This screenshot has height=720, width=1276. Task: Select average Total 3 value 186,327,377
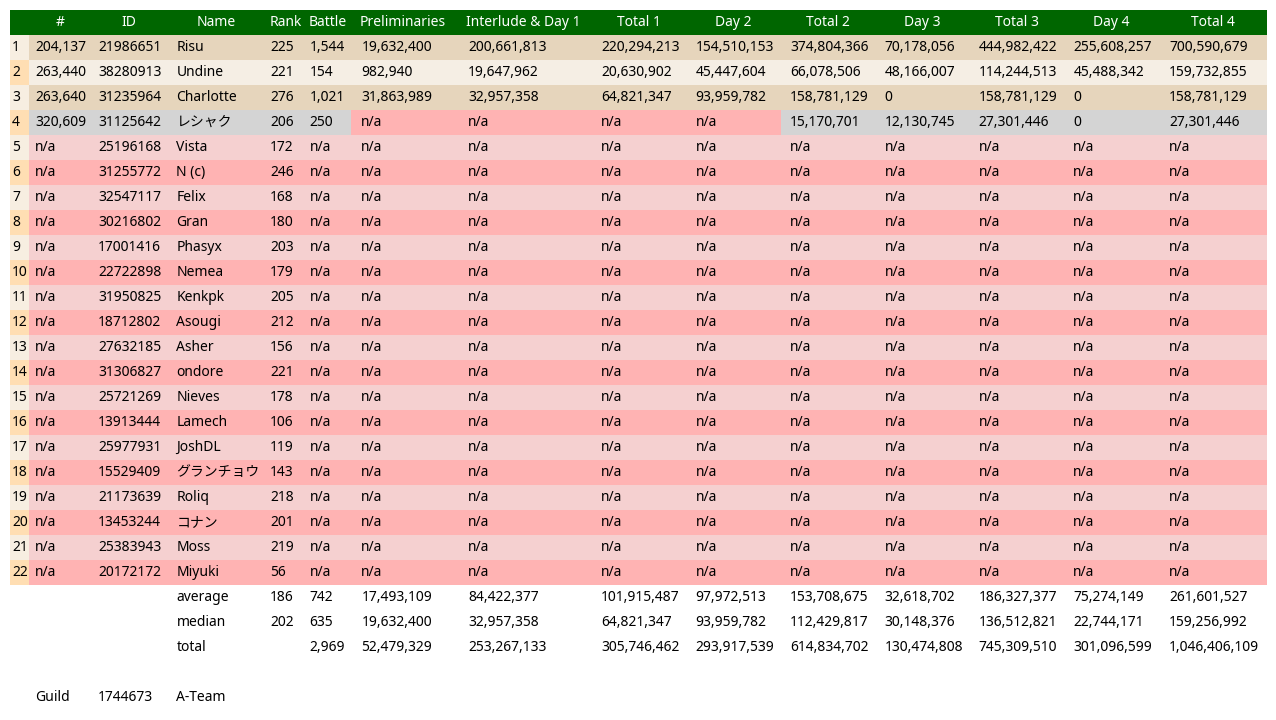(1017, 597)
